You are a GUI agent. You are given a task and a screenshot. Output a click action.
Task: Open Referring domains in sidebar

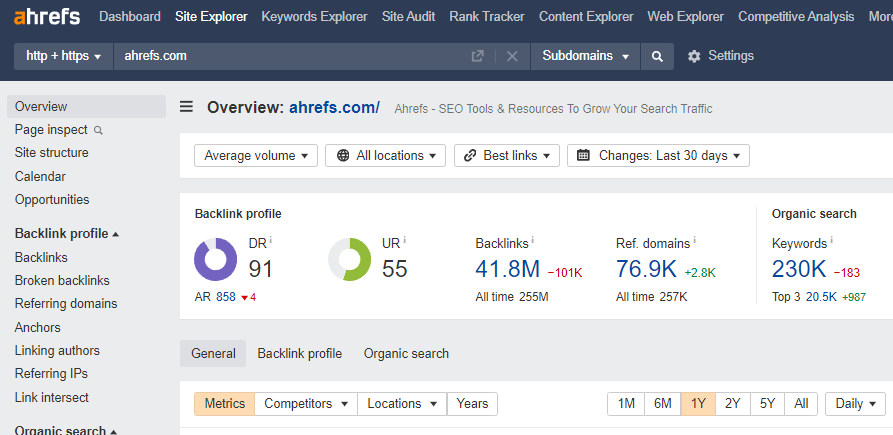point(66,303)
